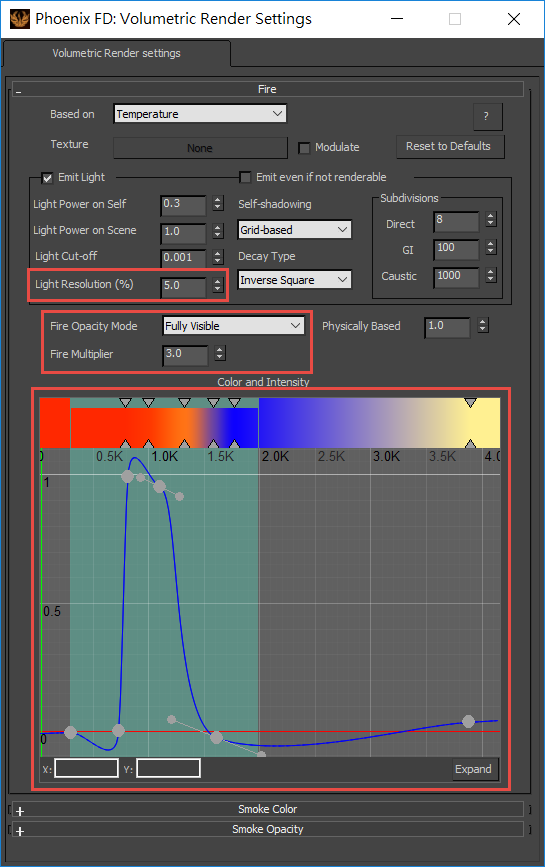
Task: Select the top gradient marker near 1.2K
Action: 185,403
